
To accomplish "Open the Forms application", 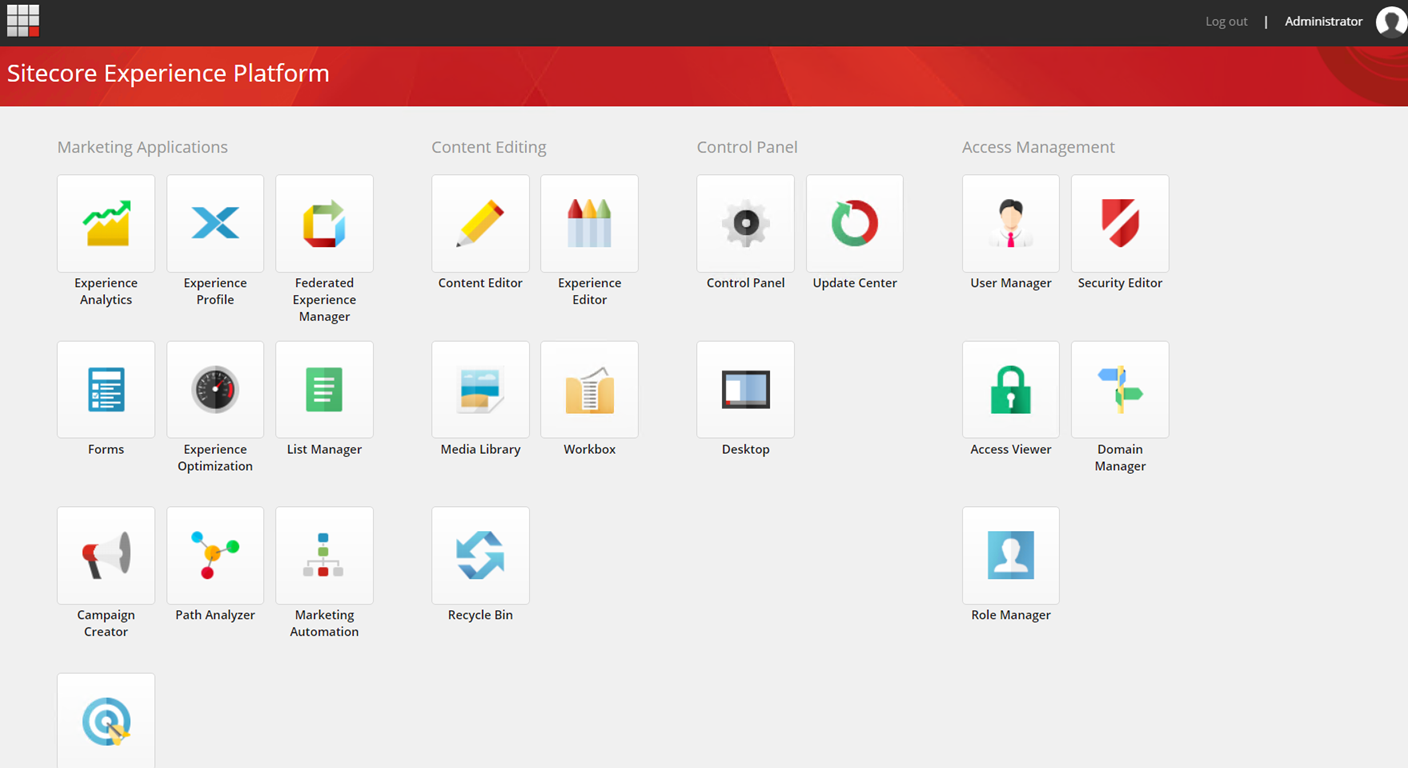I will 106,389.
